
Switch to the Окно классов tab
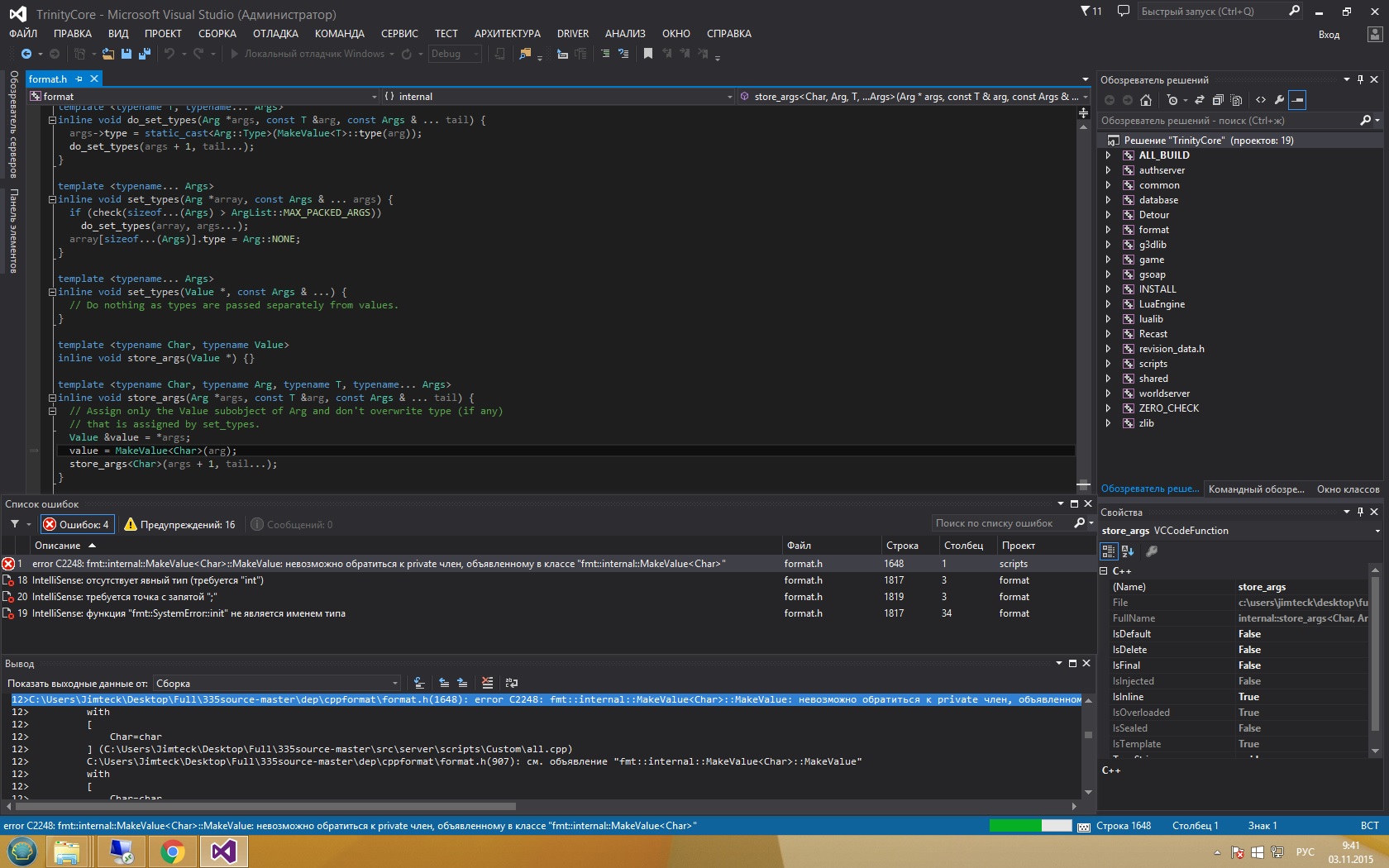tap(1348, 489)
